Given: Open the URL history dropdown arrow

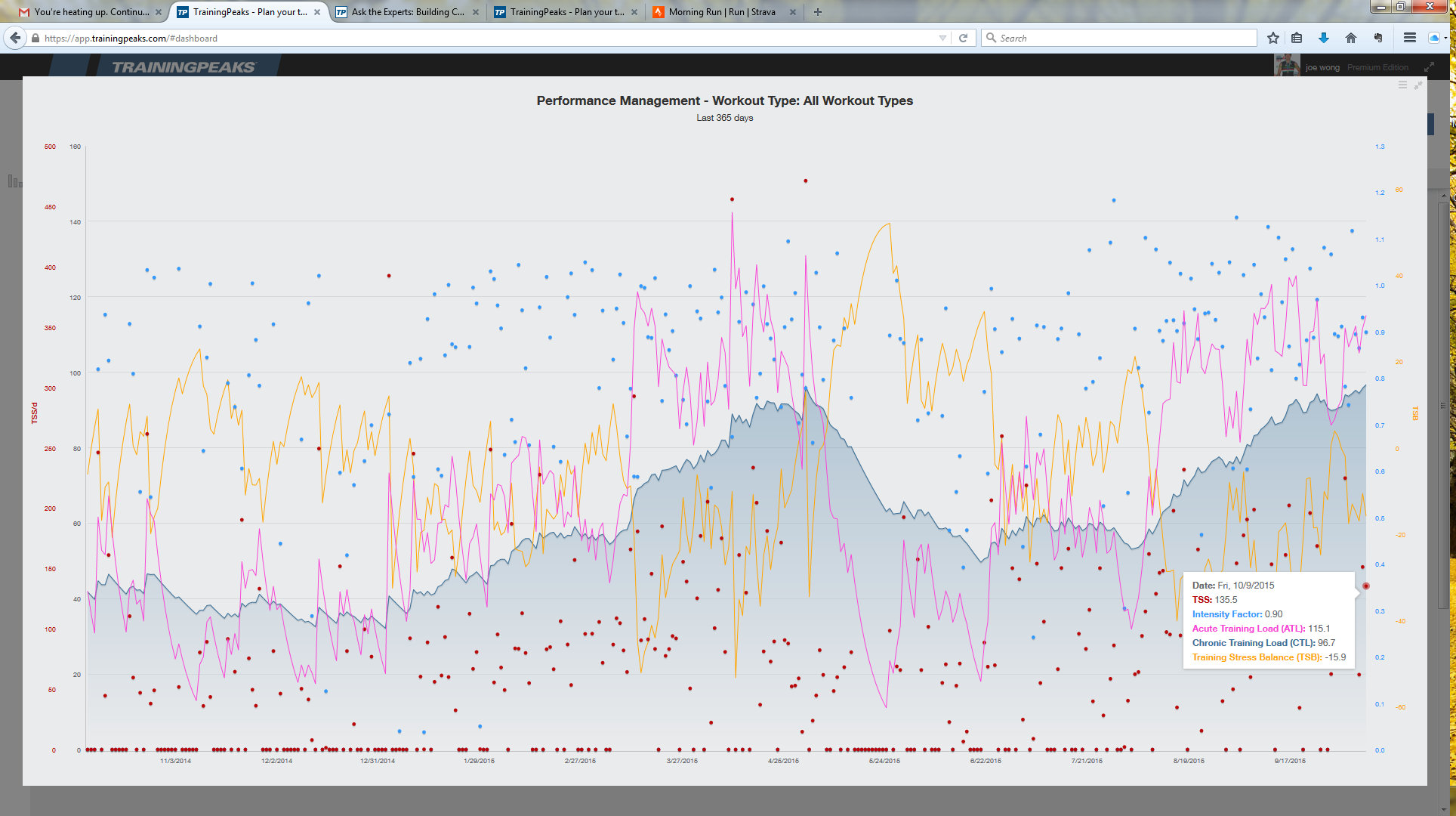Looking at the screenshot, I should pos(942,38).
